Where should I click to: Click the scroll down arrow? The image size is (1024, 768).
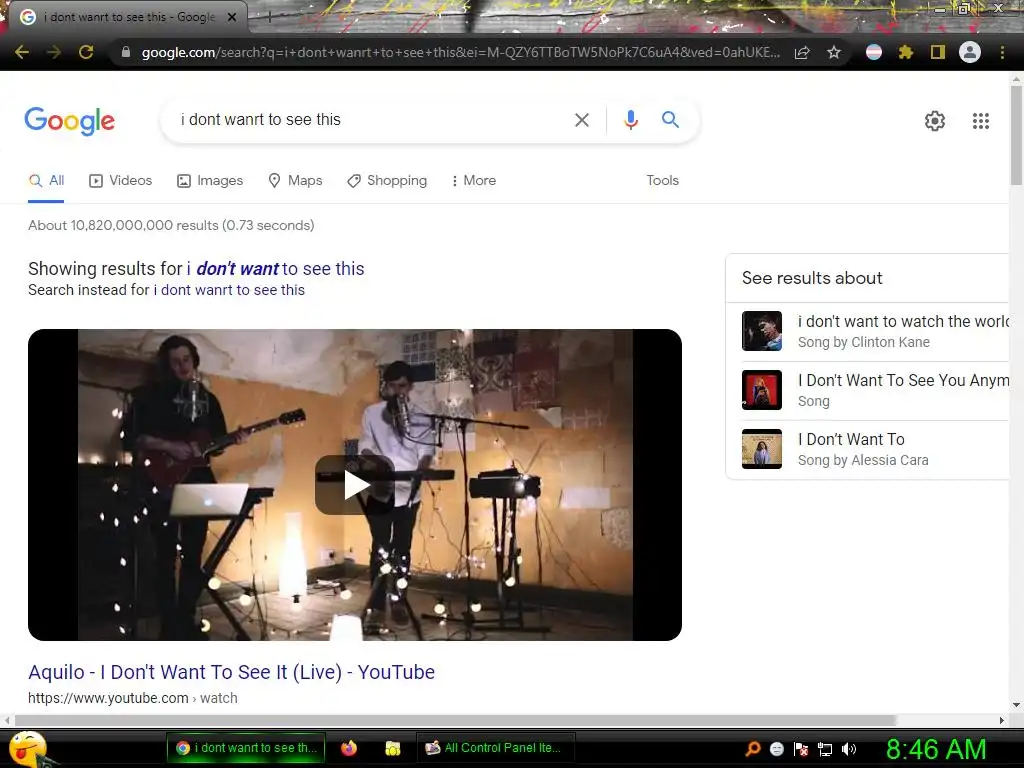(1016, 705)
